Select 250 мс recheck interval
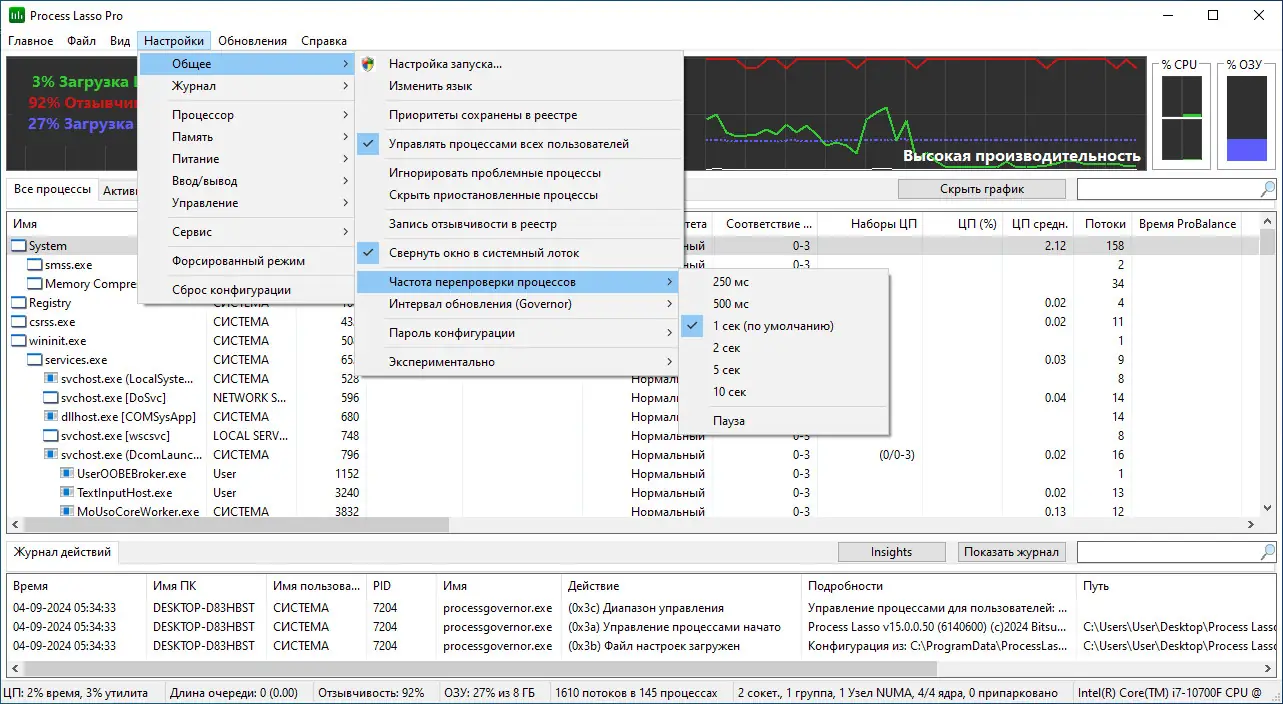 (783, 282)
